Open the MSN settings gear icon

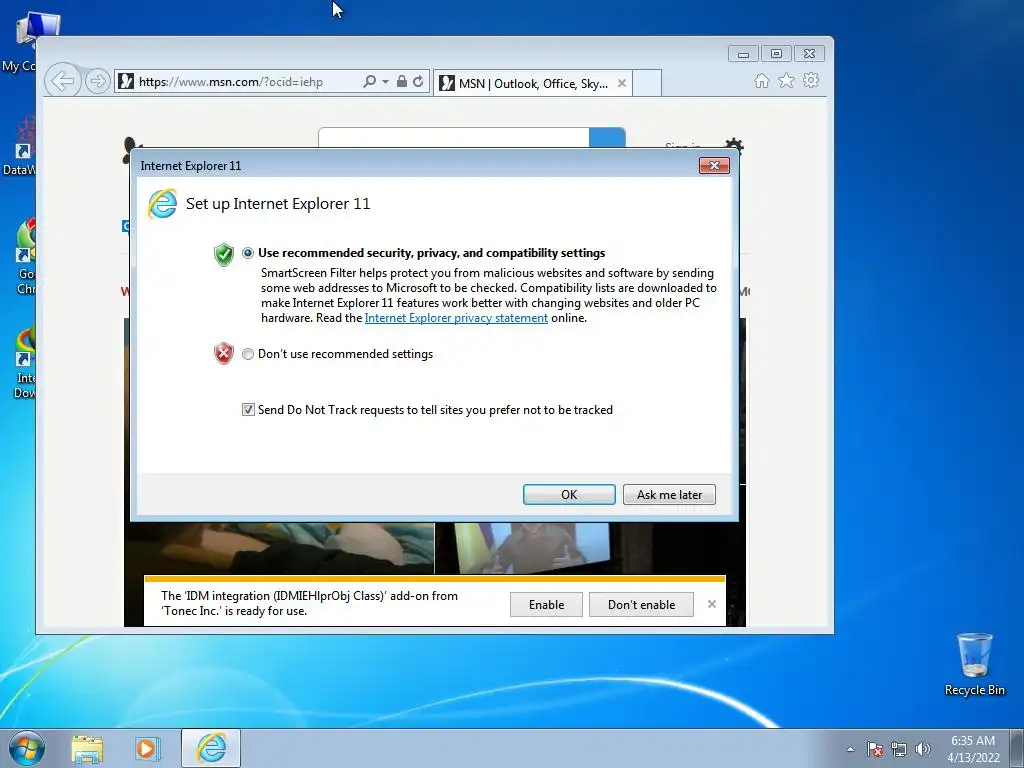(734, 144)
